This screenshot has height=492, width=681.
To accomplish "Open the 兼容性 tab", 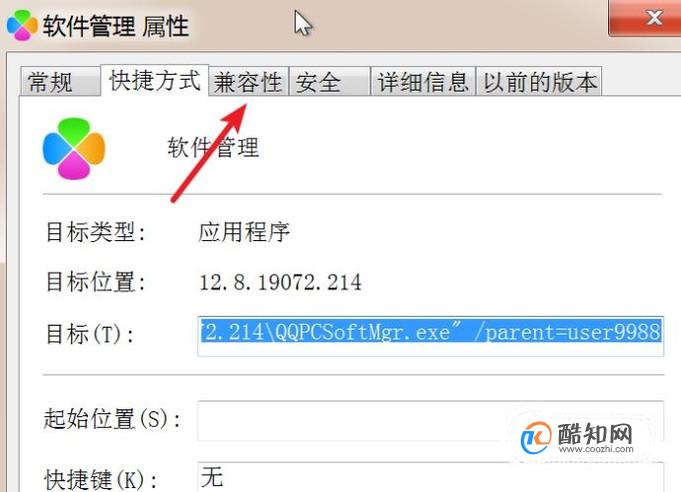I will pyautogui.click(x=248, y=81).
